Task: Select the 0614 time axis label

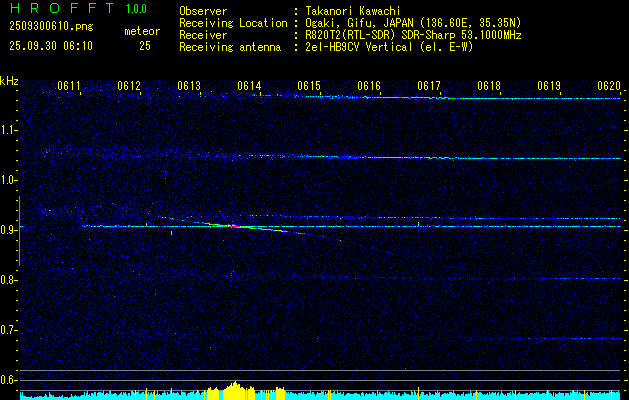Action: tap(249, 86)
